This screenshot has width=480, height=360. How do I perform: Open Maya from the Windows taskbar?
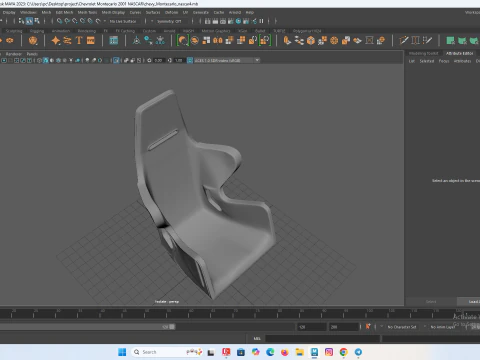pos(314,352)
